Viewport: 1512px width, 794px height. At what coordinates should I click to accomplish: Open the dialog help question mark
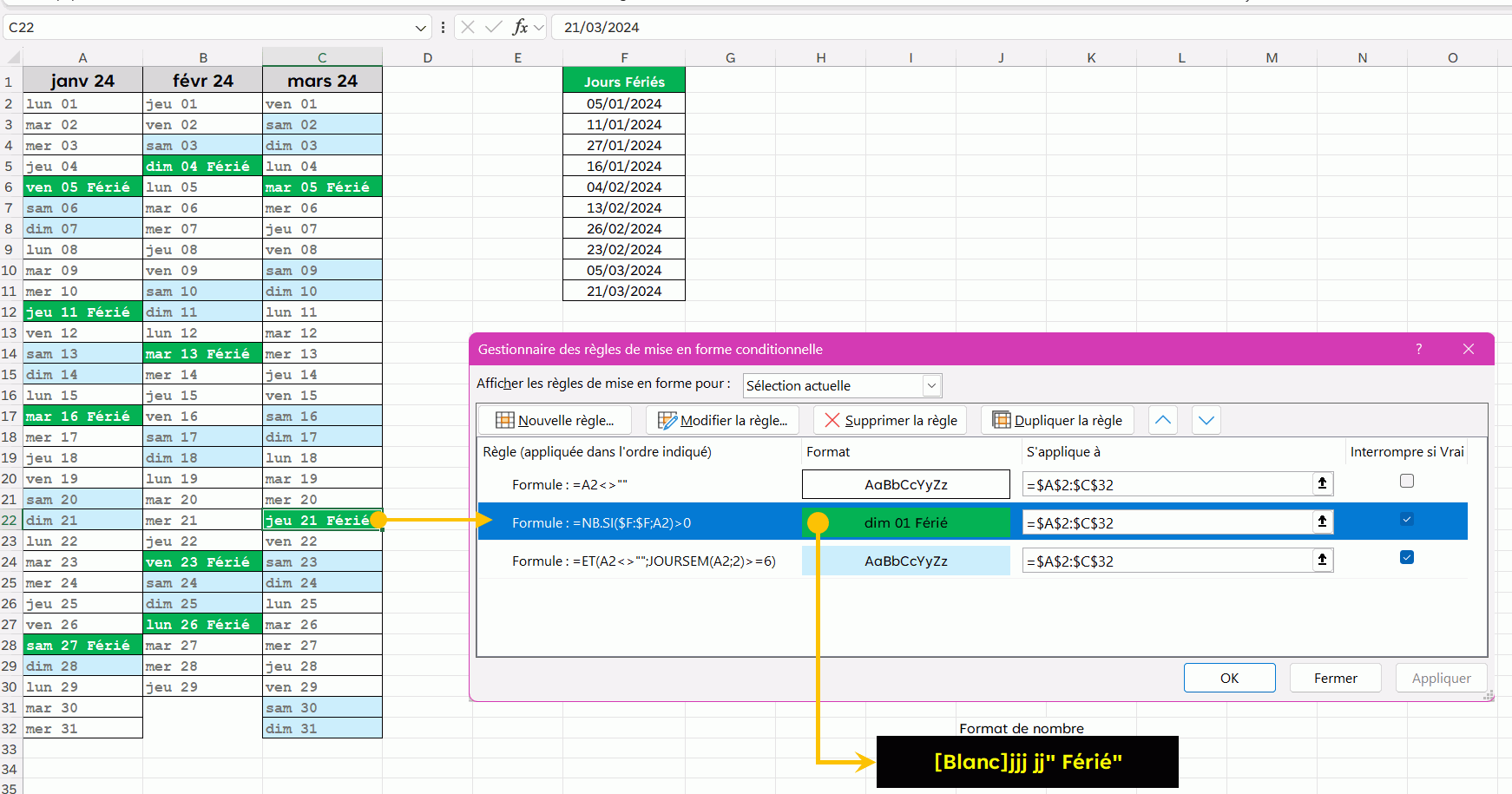coord(1419,349)
